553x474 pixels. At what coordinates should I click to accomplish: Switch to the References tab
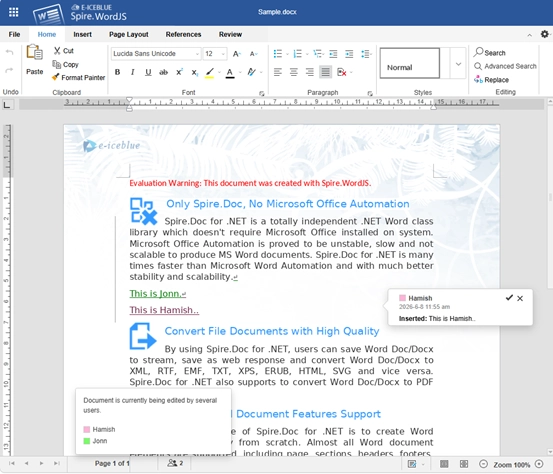183,35
